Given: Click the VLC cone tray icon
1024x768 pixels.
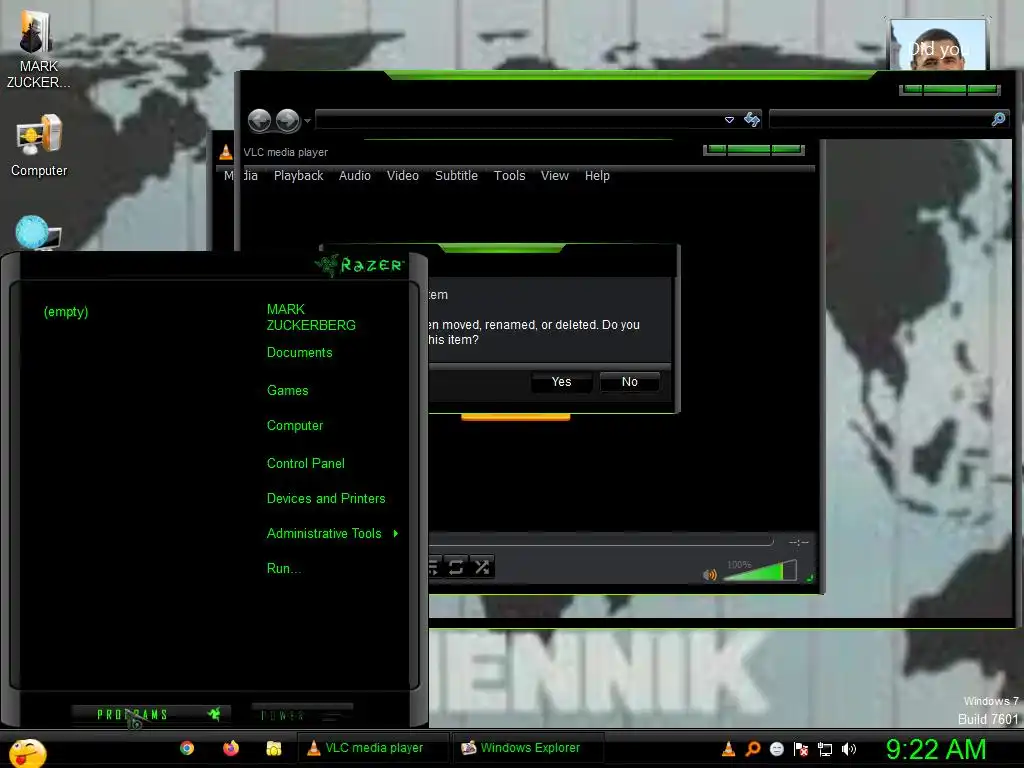Looking at the screenshot, I should pyautogui.click(x=728, y=749).
